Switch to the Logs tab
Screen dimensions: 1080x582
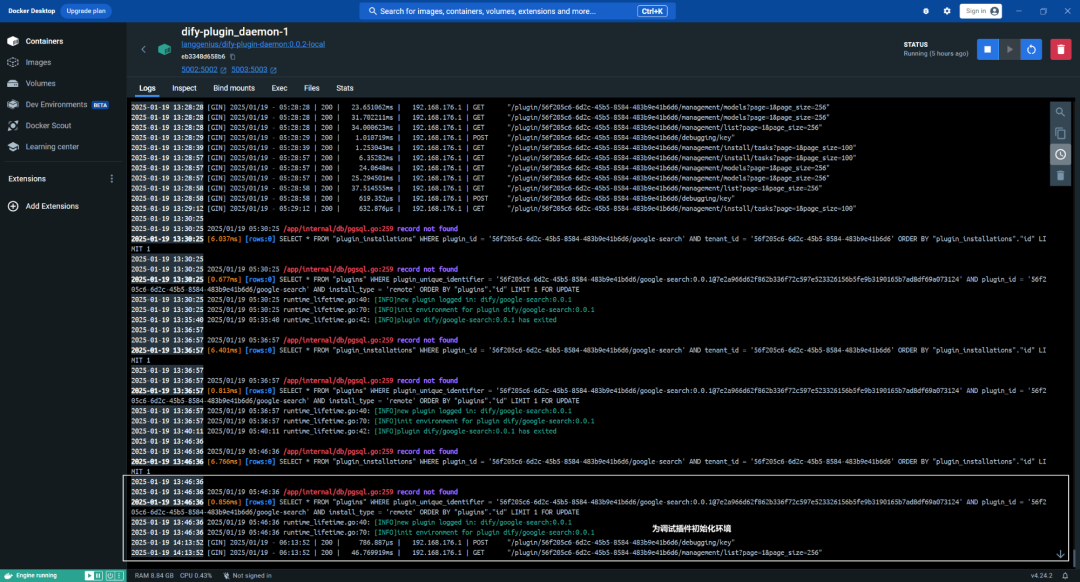[147, 88]
